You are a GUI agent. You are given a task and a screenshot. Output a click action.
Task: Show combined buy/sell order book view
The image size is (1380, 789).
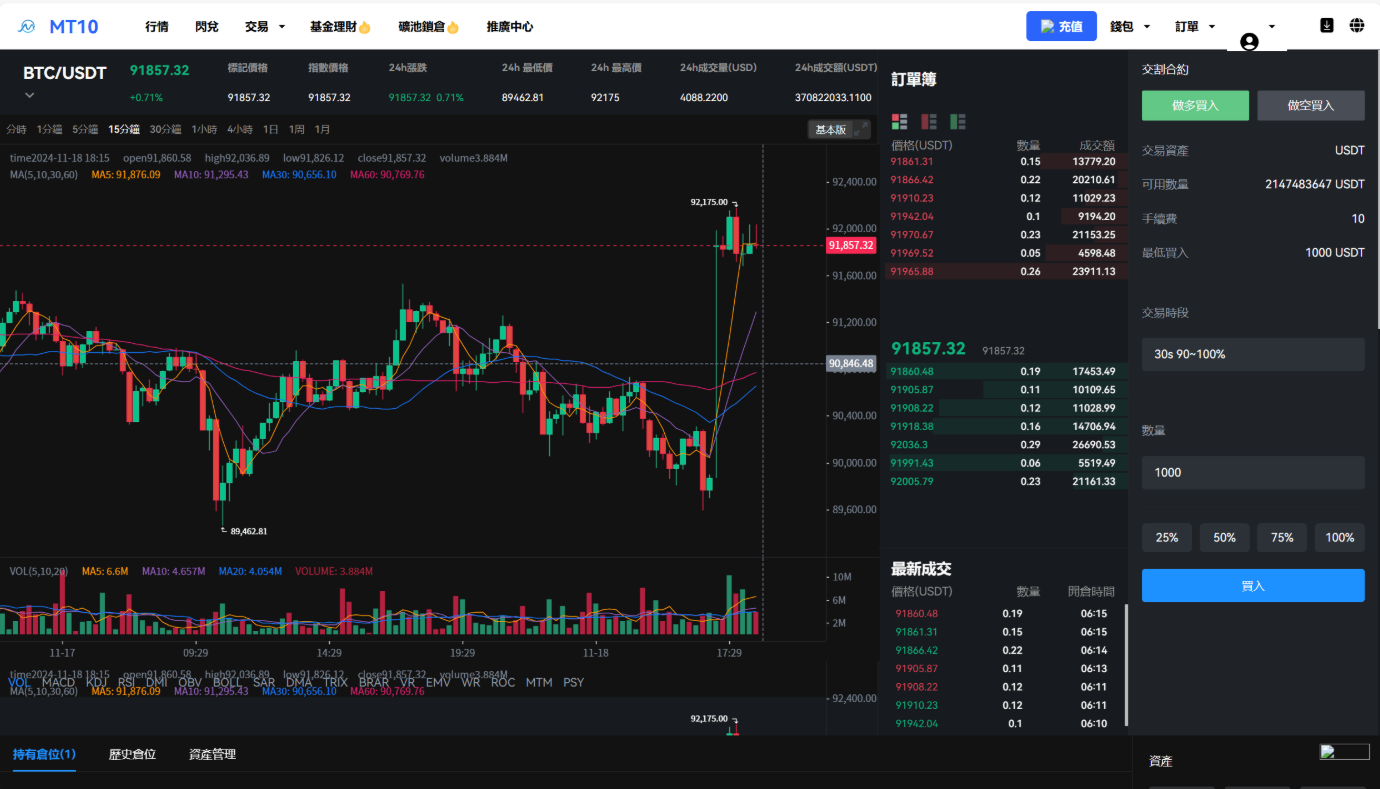[899, 121]
